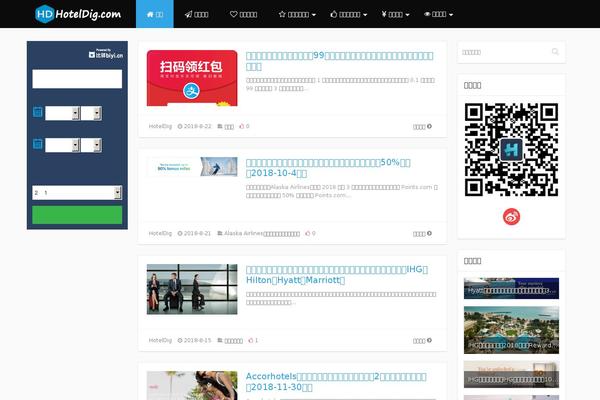The height and width of the screenshot is (400, 600).
Task: Open the home tab with house icon
Action: click(x=155, y=14)
